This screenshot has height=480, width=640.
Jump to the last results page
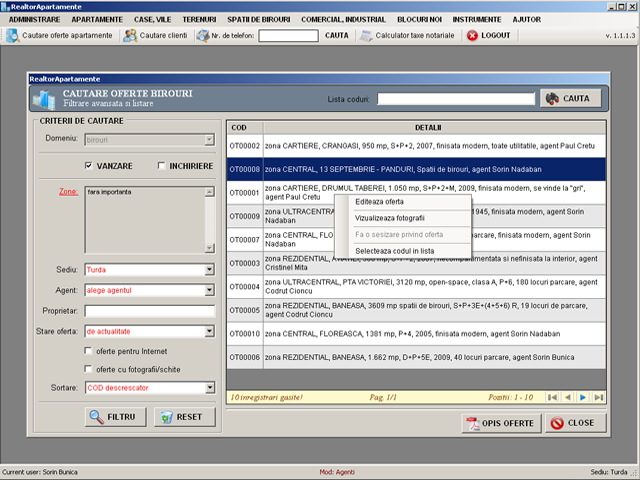(598, 397)
